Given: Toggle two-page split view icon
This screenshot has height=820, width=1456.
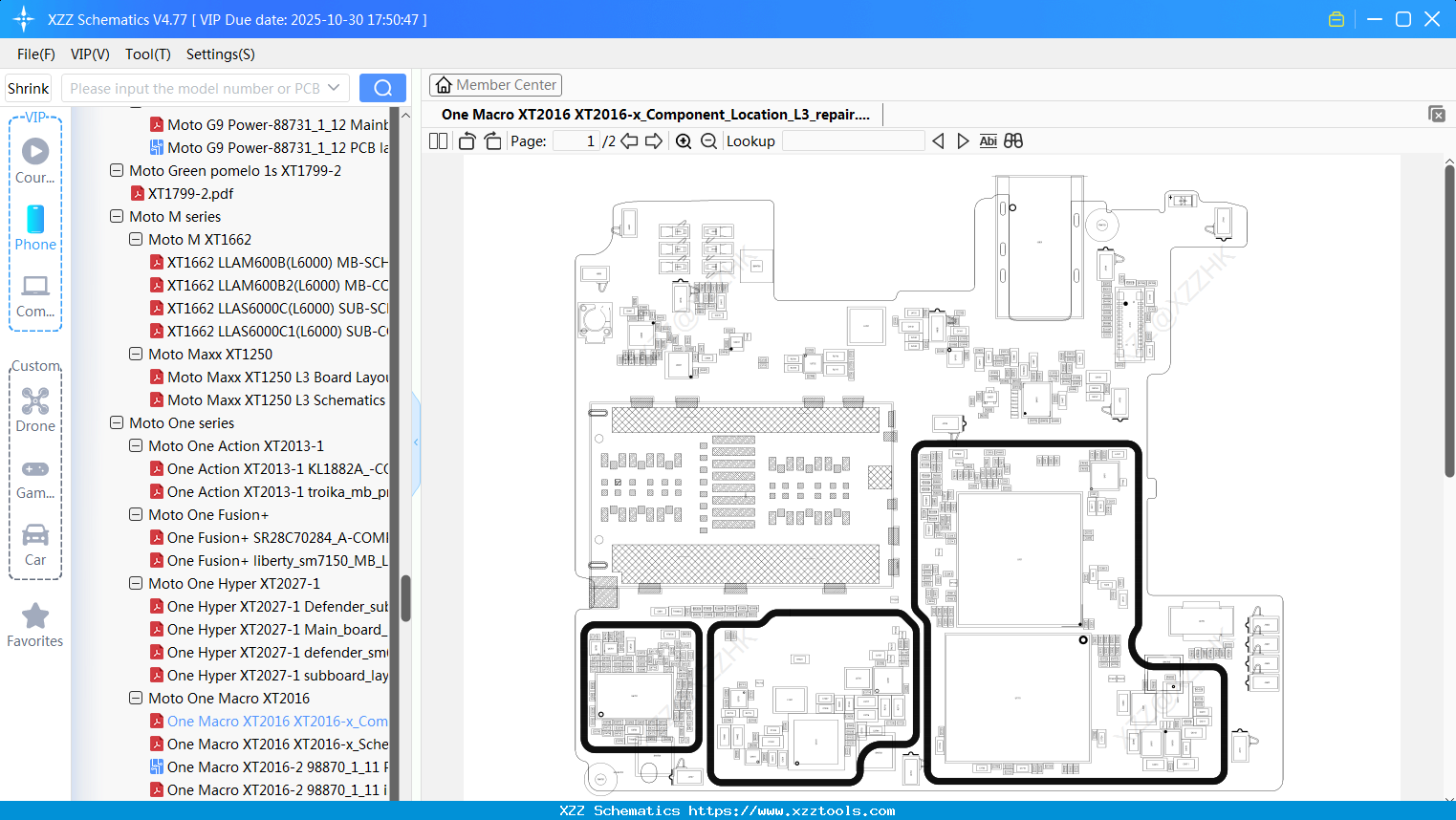Looking at the screenshot, I should coord(439,141).
